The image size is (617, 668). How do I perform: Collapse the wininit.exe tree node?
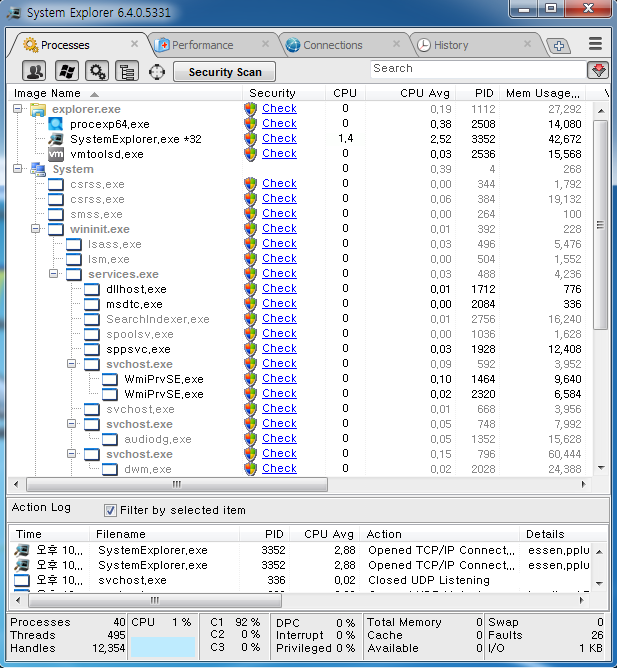(x=35, y=229)
